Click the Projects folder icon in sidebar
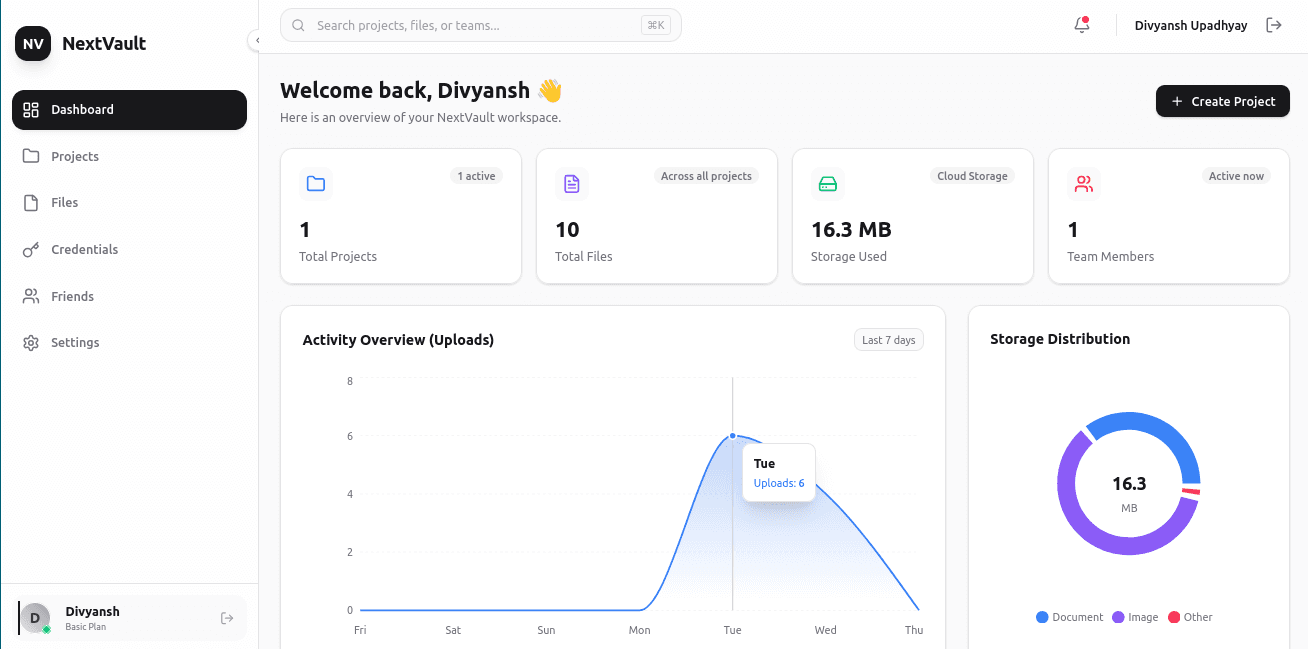 [x=31, y=156]
